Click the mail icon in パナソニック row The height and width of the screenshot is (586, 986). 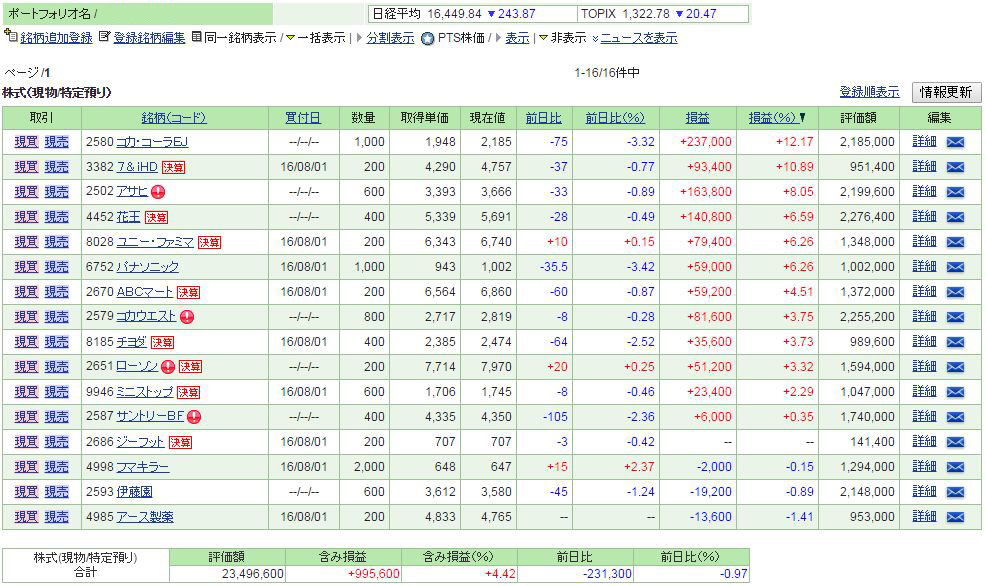[x=955, y=267]
